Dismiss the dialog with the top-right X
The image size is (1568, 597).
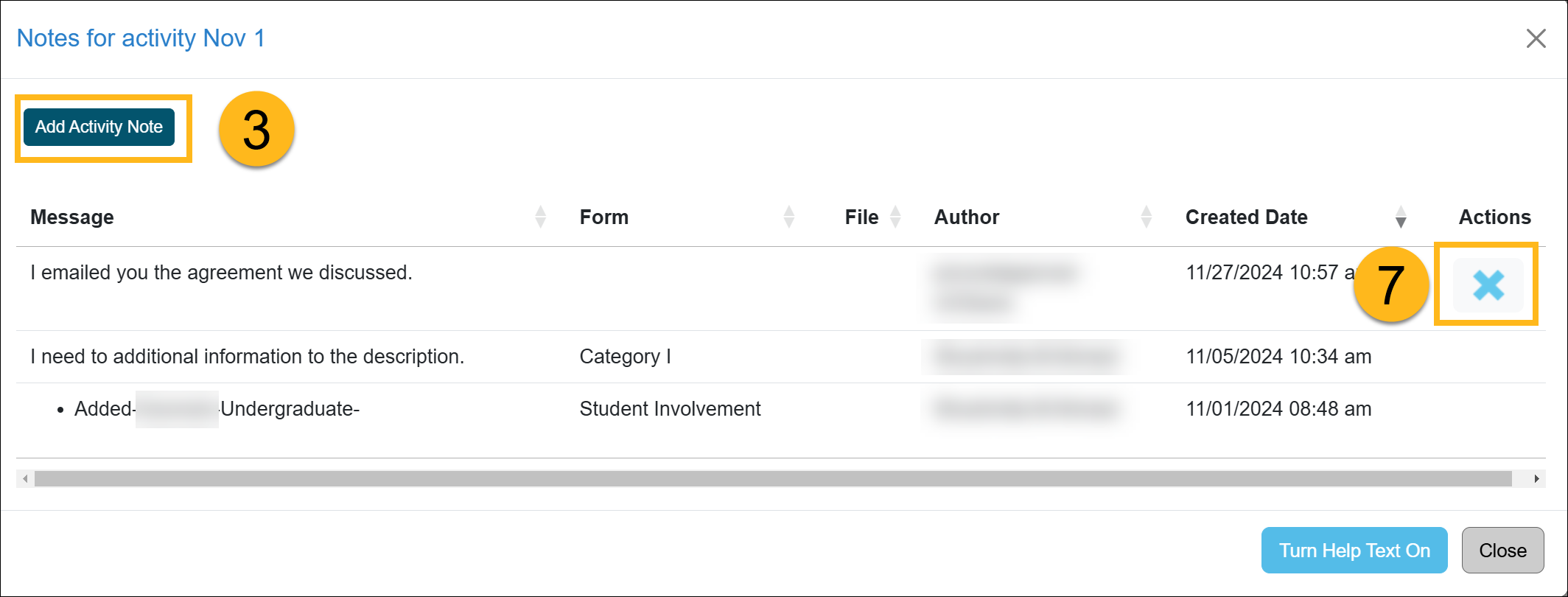tap(1536, 38)
